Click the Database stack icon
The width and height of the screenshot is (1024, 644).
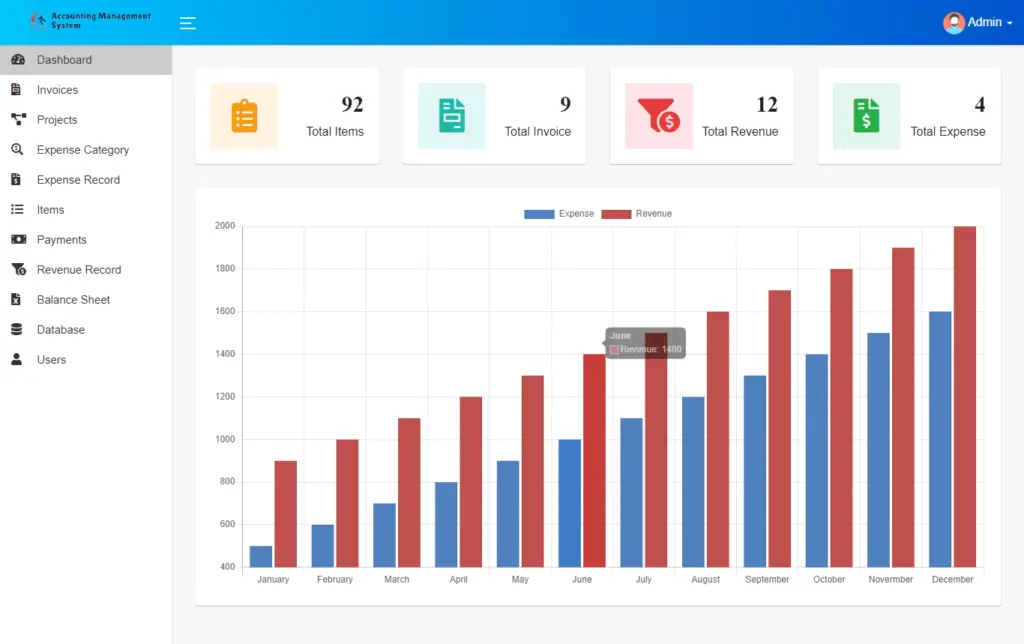coord(16,329)
